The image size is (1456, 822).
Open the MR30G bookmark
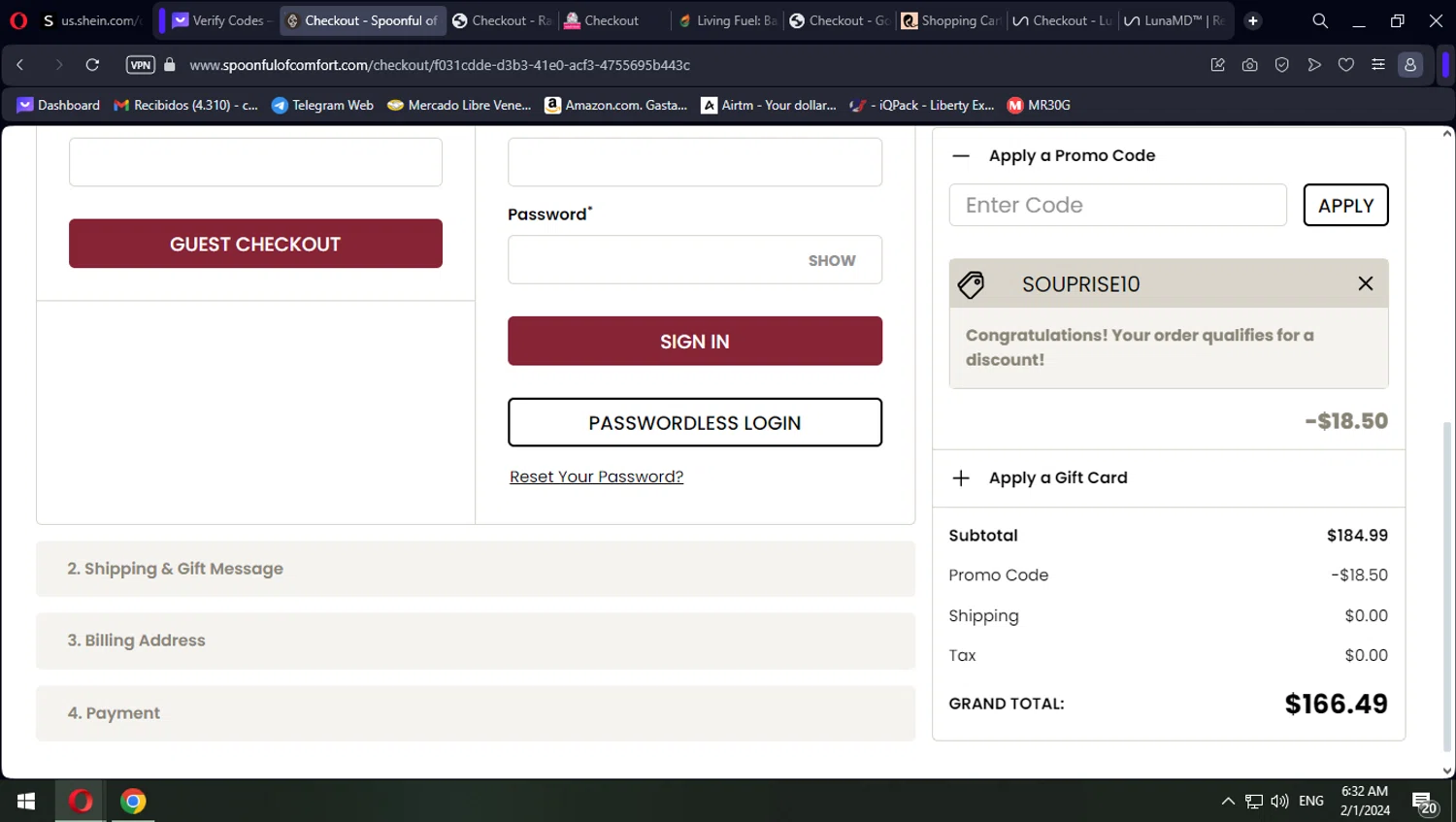1039,105
